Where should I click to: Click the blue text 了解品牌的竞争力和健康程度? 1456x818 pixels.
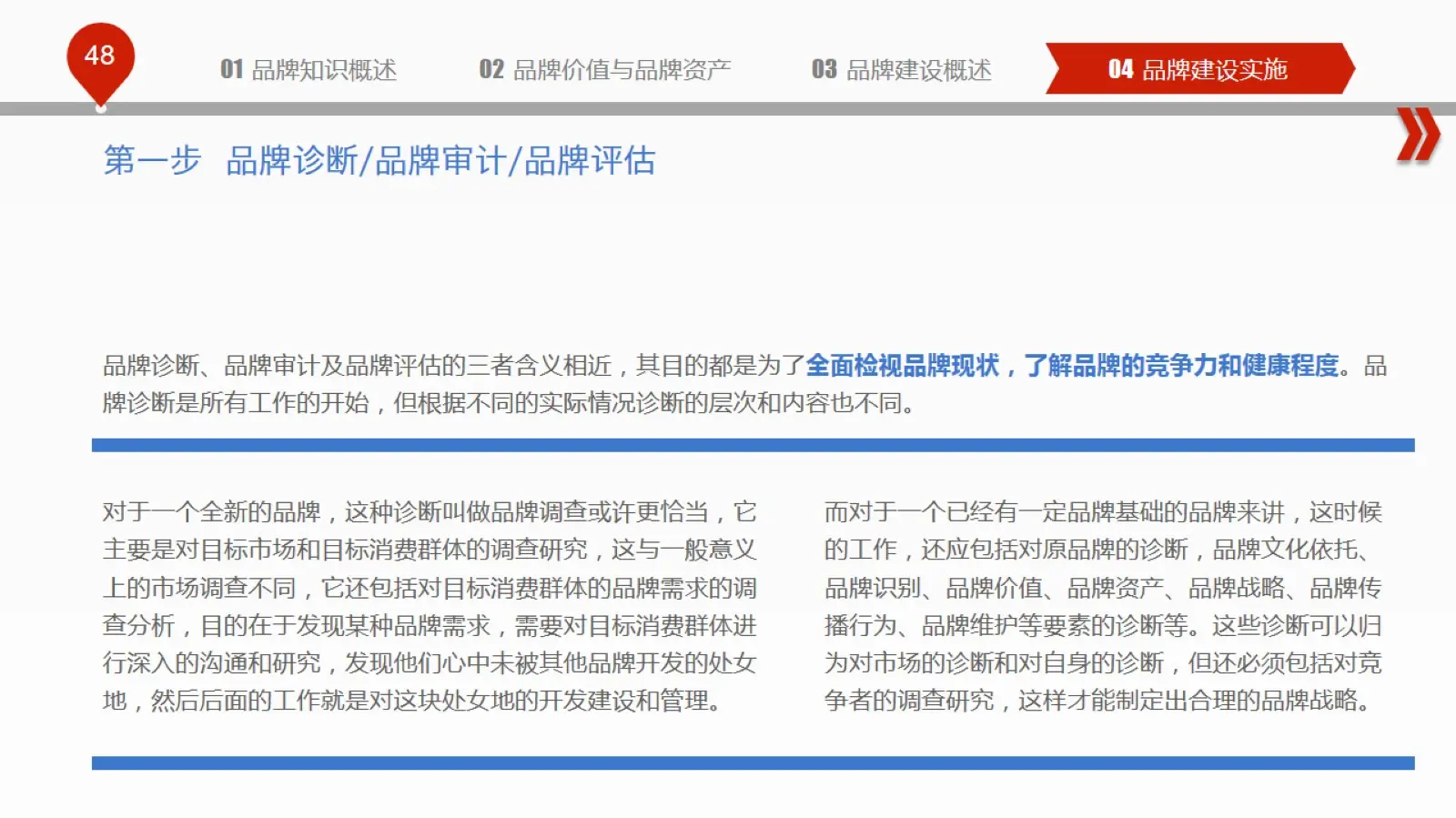pyautogui.click(x=1182, y=365)
